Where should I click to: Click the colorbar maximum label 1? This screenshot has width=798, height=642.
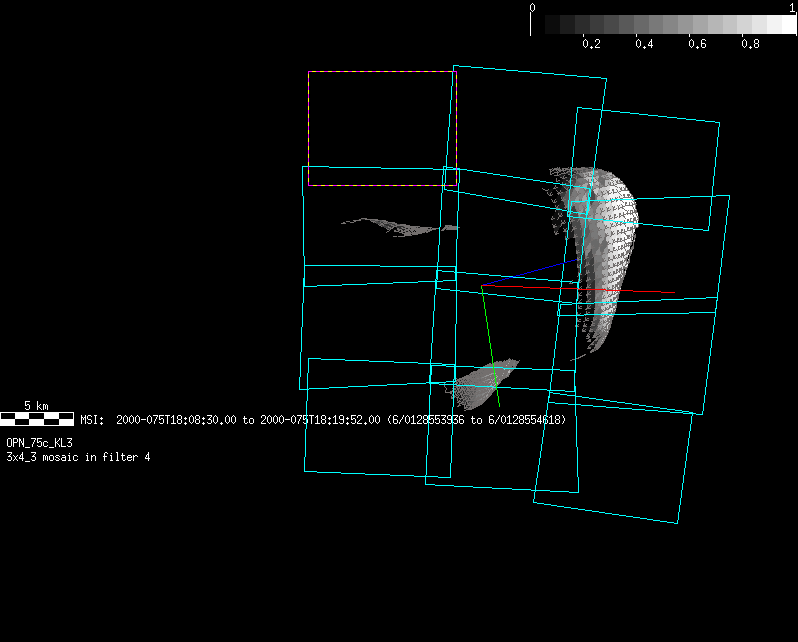point(792,7)
